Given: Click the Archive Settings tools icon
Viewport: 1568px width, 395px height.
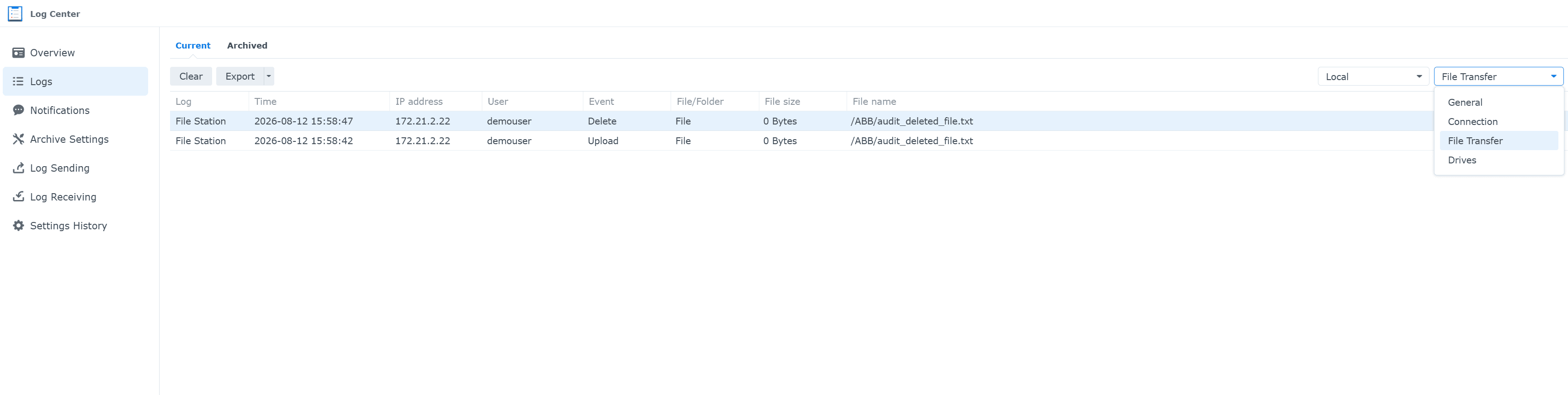Looking at the screenshot, I should [x=18, y=139].
